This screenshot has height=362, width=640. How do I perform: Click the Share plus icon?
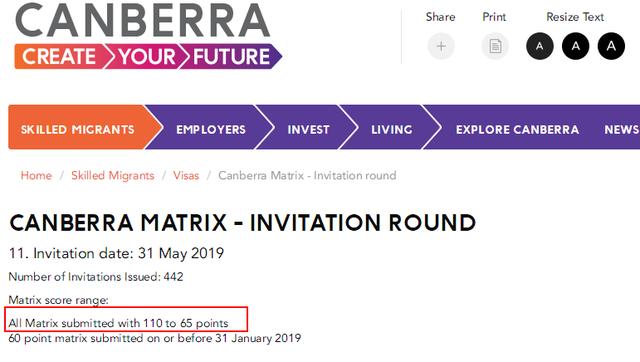pyautogui.click(x=441, y=46)
